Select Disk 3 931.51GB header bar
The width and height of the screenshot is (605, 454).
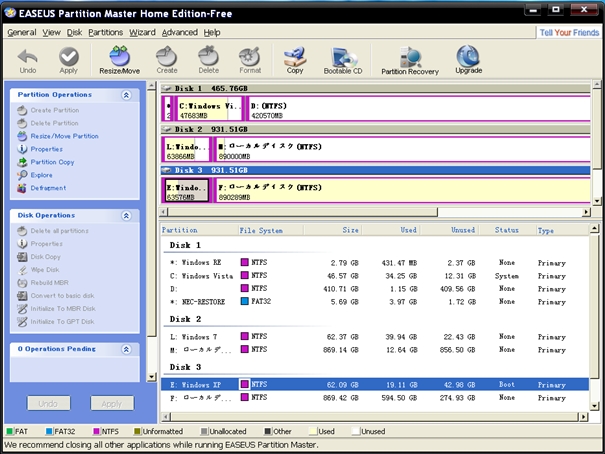click(x=375, y=170)
